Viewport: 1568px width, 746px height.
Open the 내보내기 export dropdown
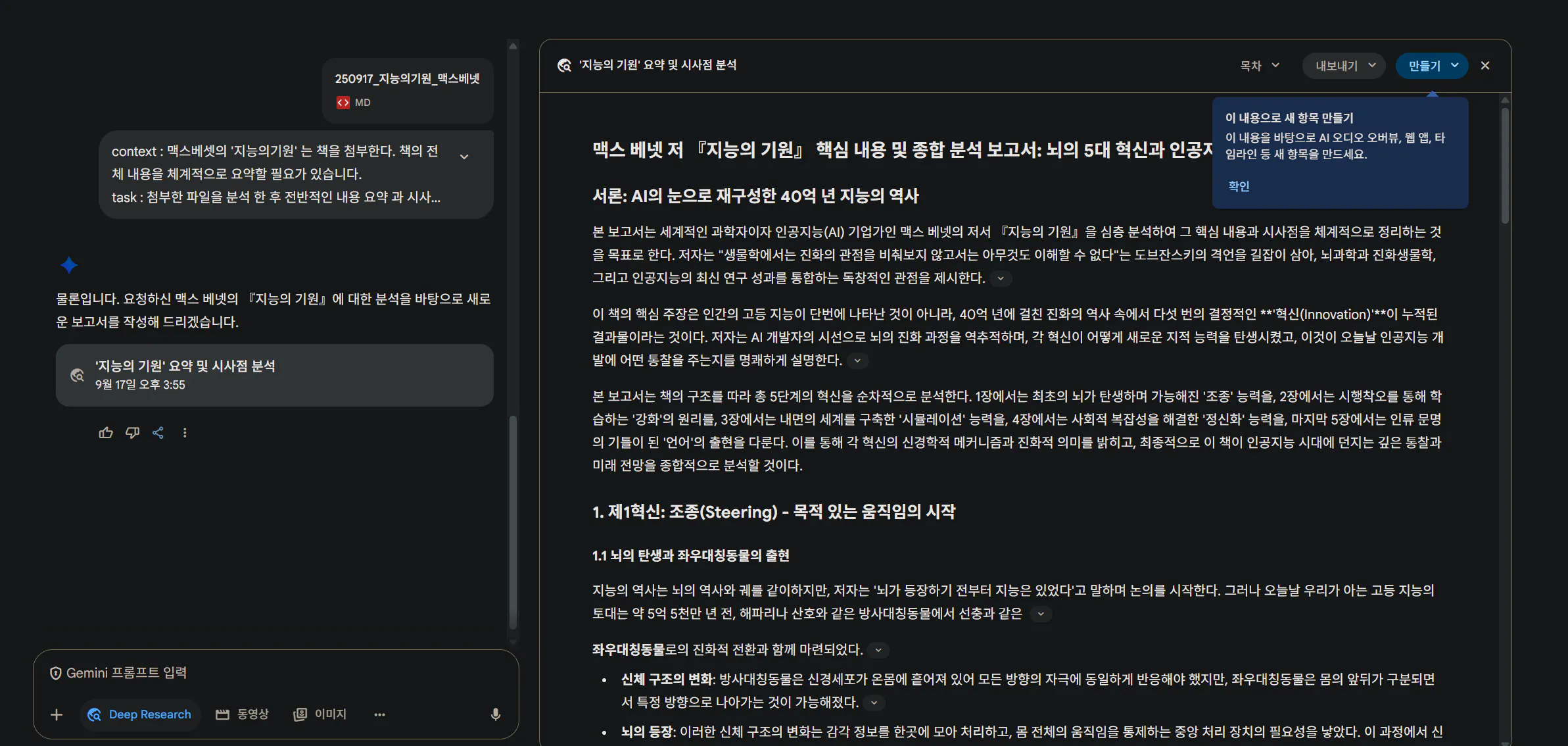[1344, 66]
